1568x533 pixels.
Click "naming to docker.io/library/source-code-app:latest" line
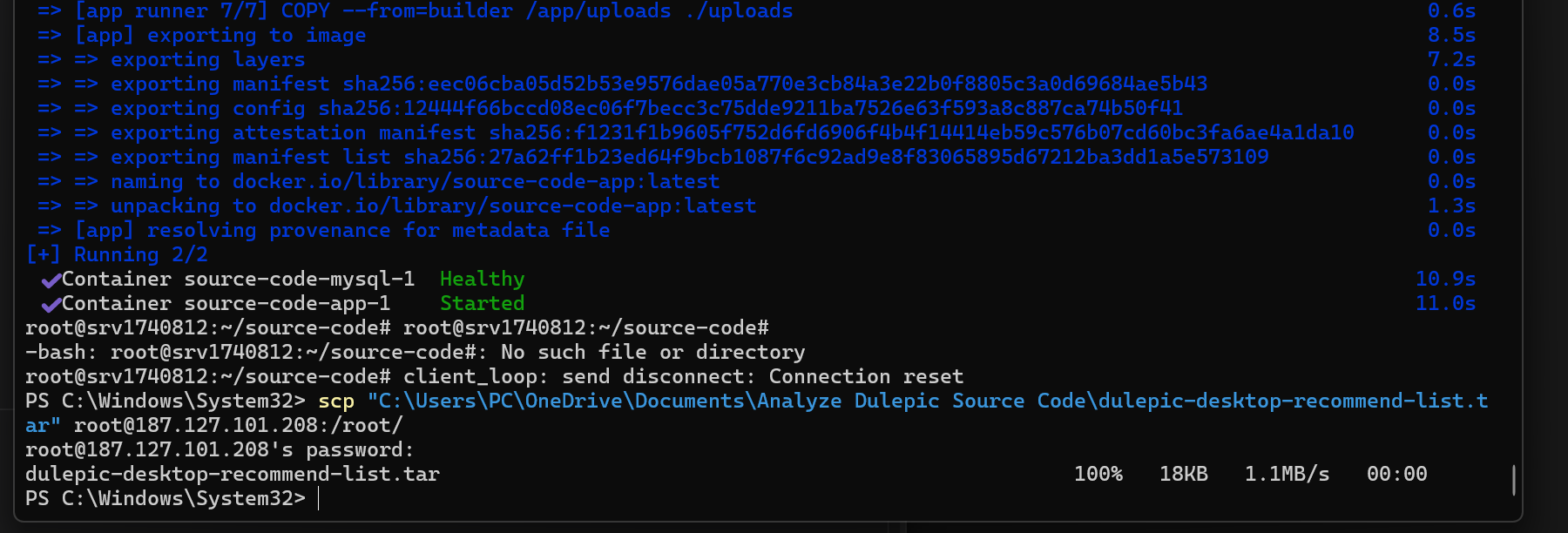[x=379, y=181]
